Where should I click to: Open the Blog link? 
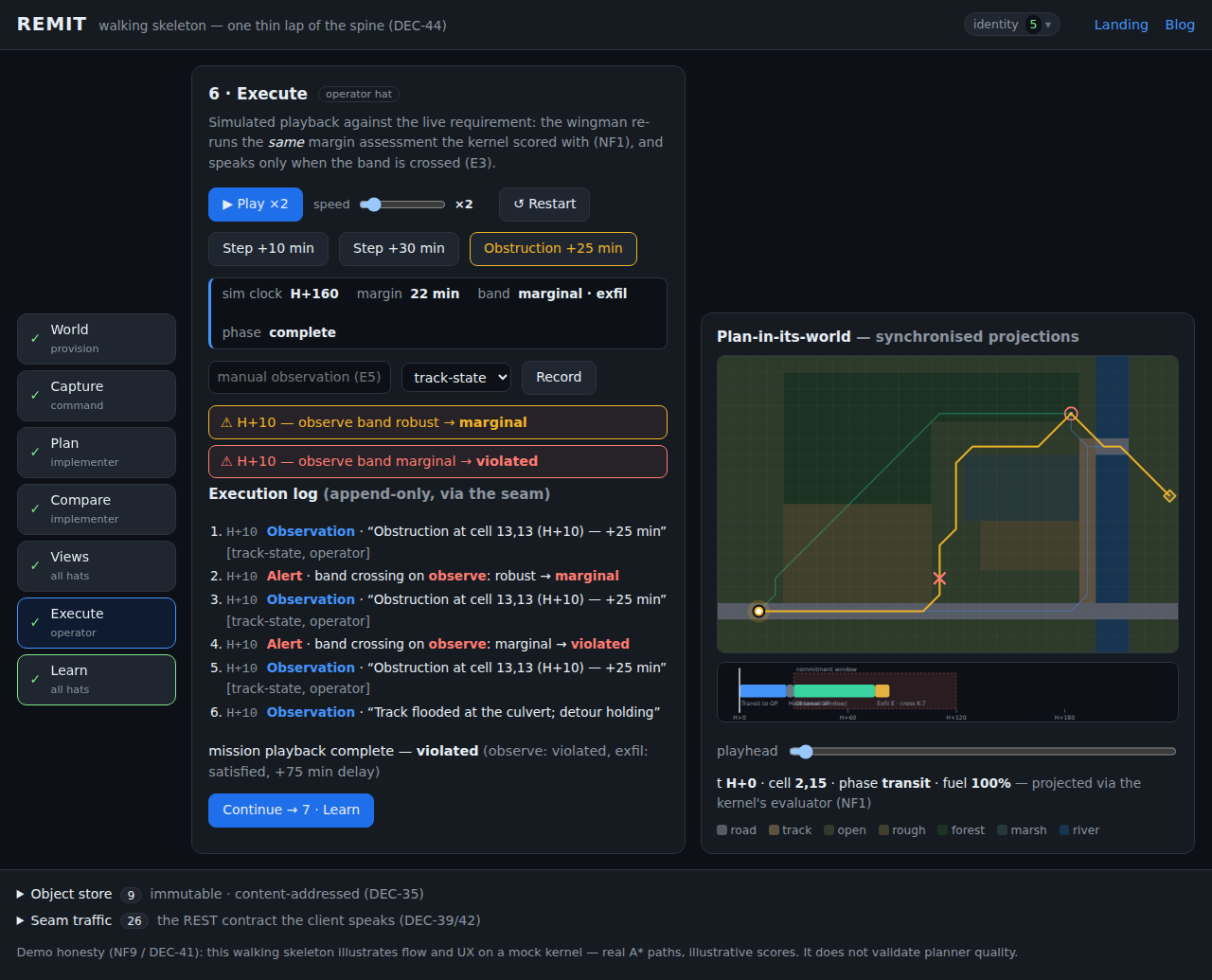tap(1180, 25)
